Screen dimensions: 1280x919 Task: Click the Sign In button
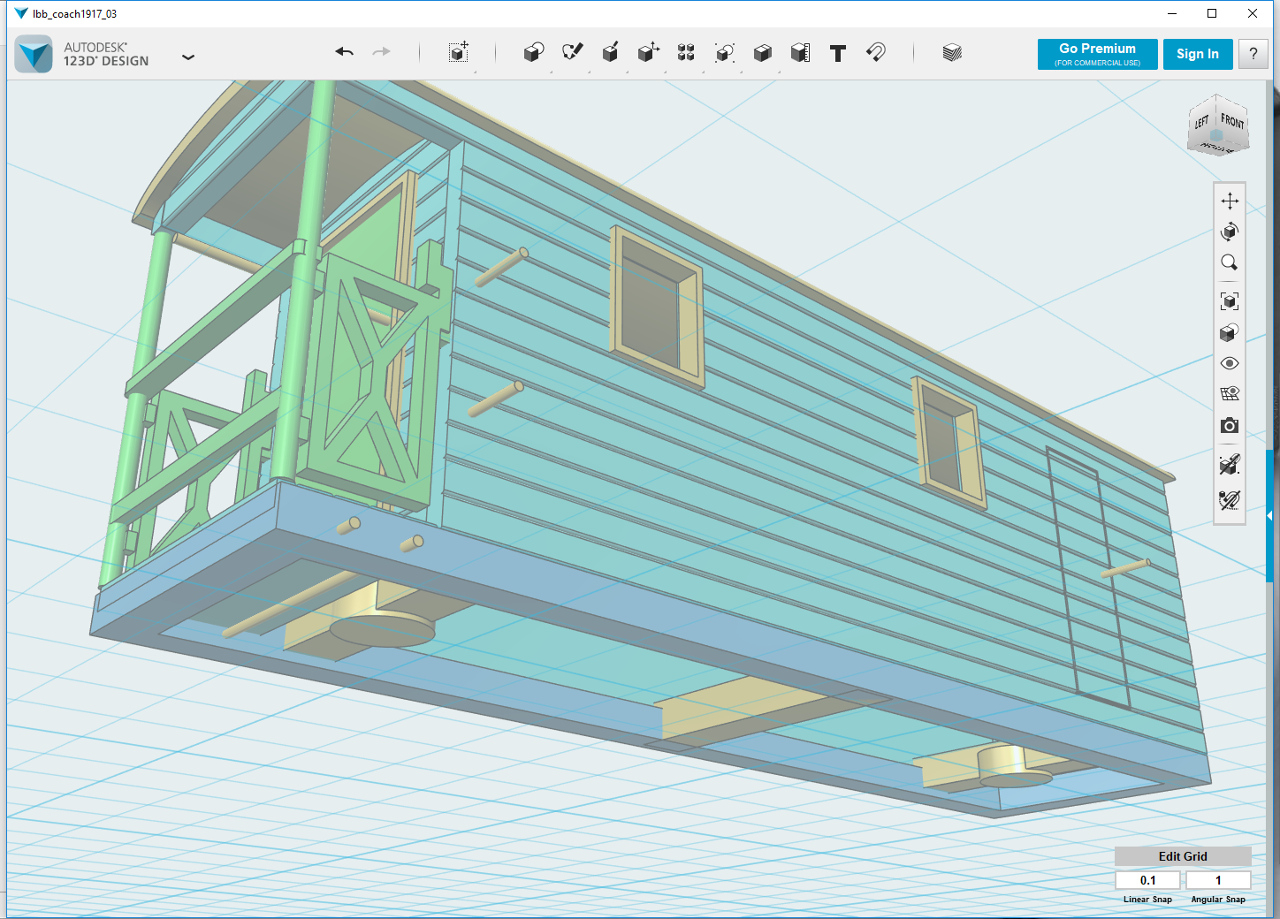click(x=1197, y=54)
